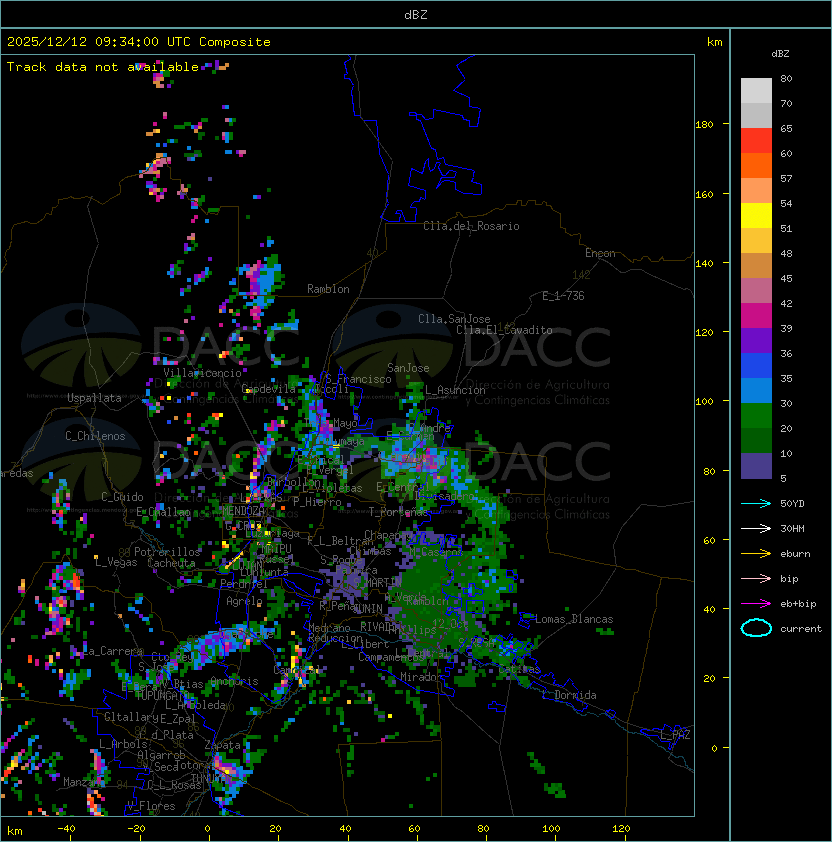
Task: Click the Villavicencio place label
Action: coord(202,373)
